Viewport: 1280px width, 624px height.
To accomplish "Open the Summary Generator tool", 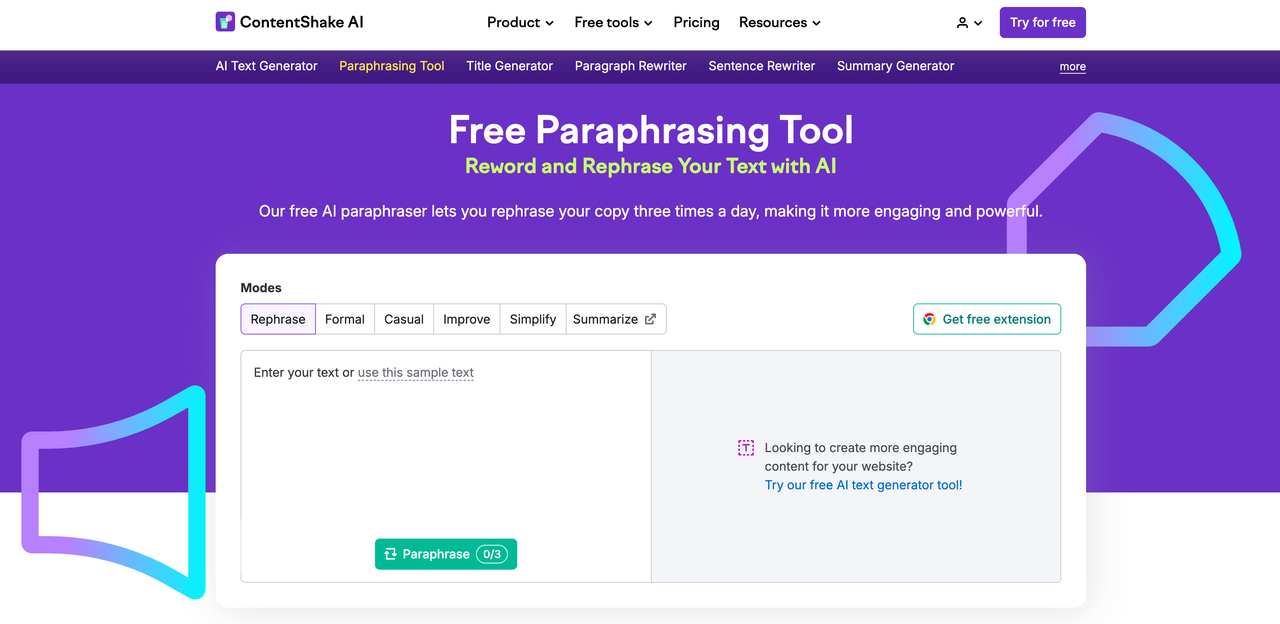I will pos(895,66).
